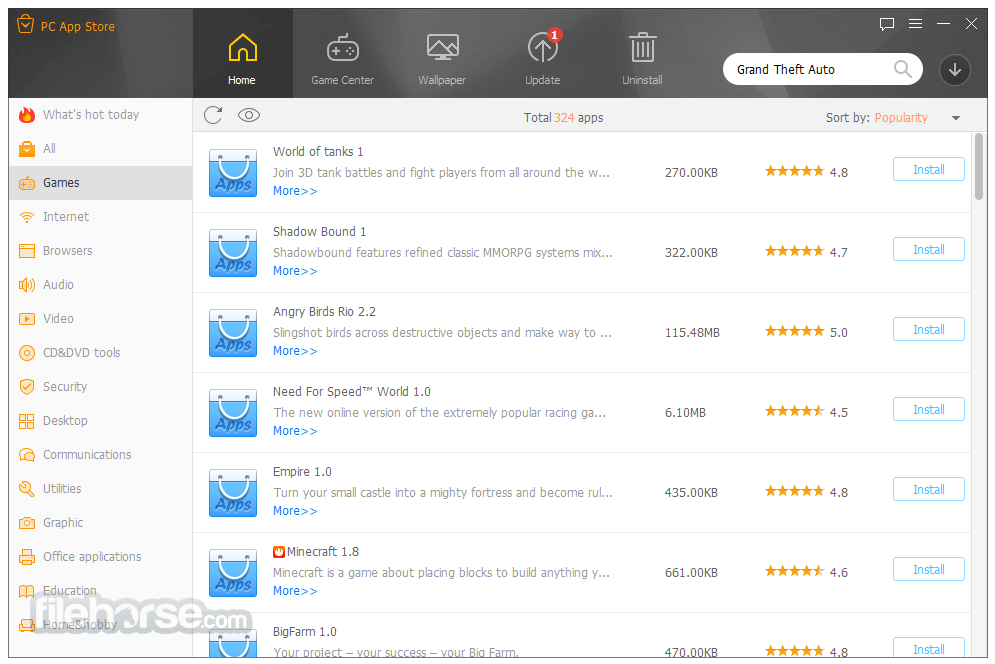This screenshot has height=664, width=995.
Task: Click the Education book icon
Action: click(27, 591)
